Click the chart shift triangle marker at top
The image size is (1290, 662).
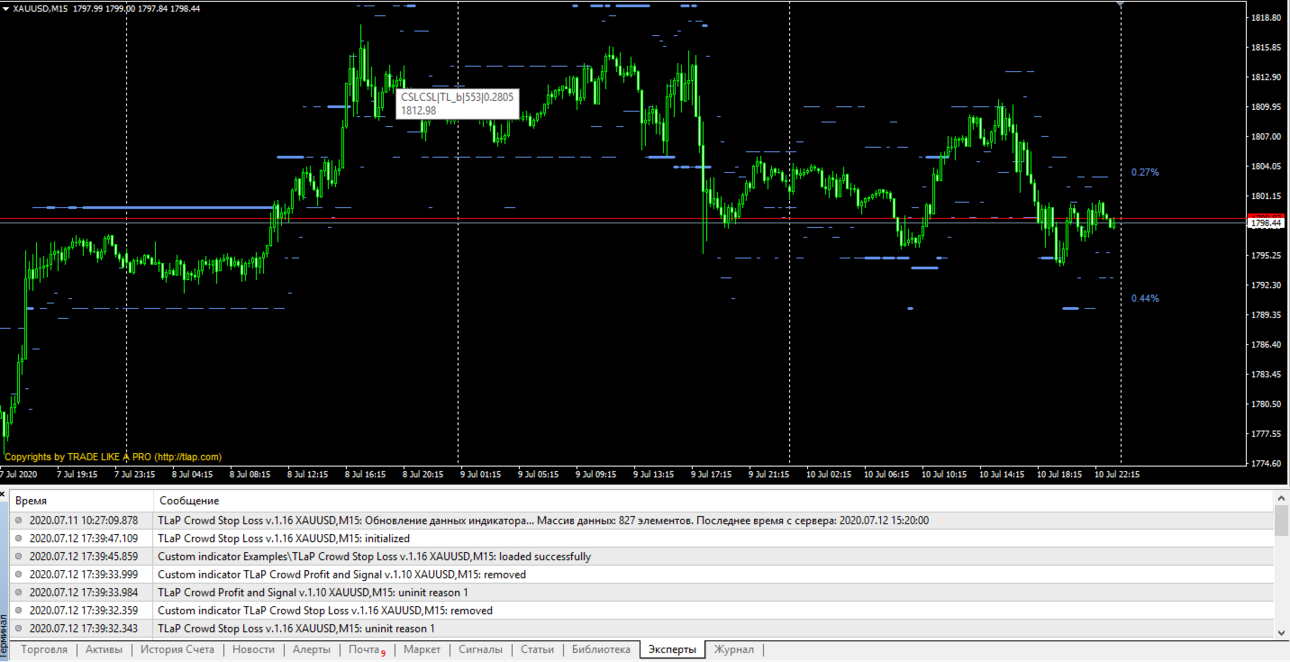[x=1121, y=4]
